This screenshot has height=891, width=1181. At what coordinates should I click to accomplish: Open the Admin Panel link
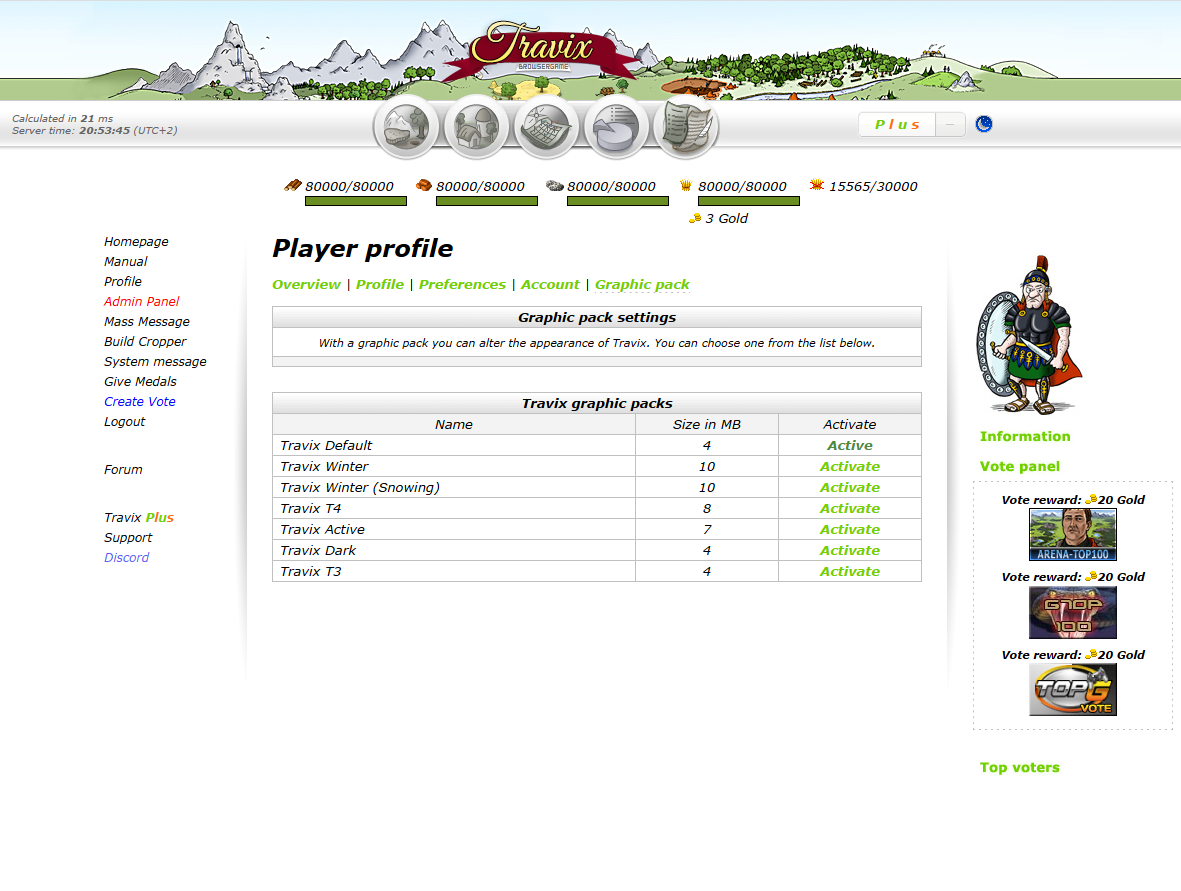[141, 301]
